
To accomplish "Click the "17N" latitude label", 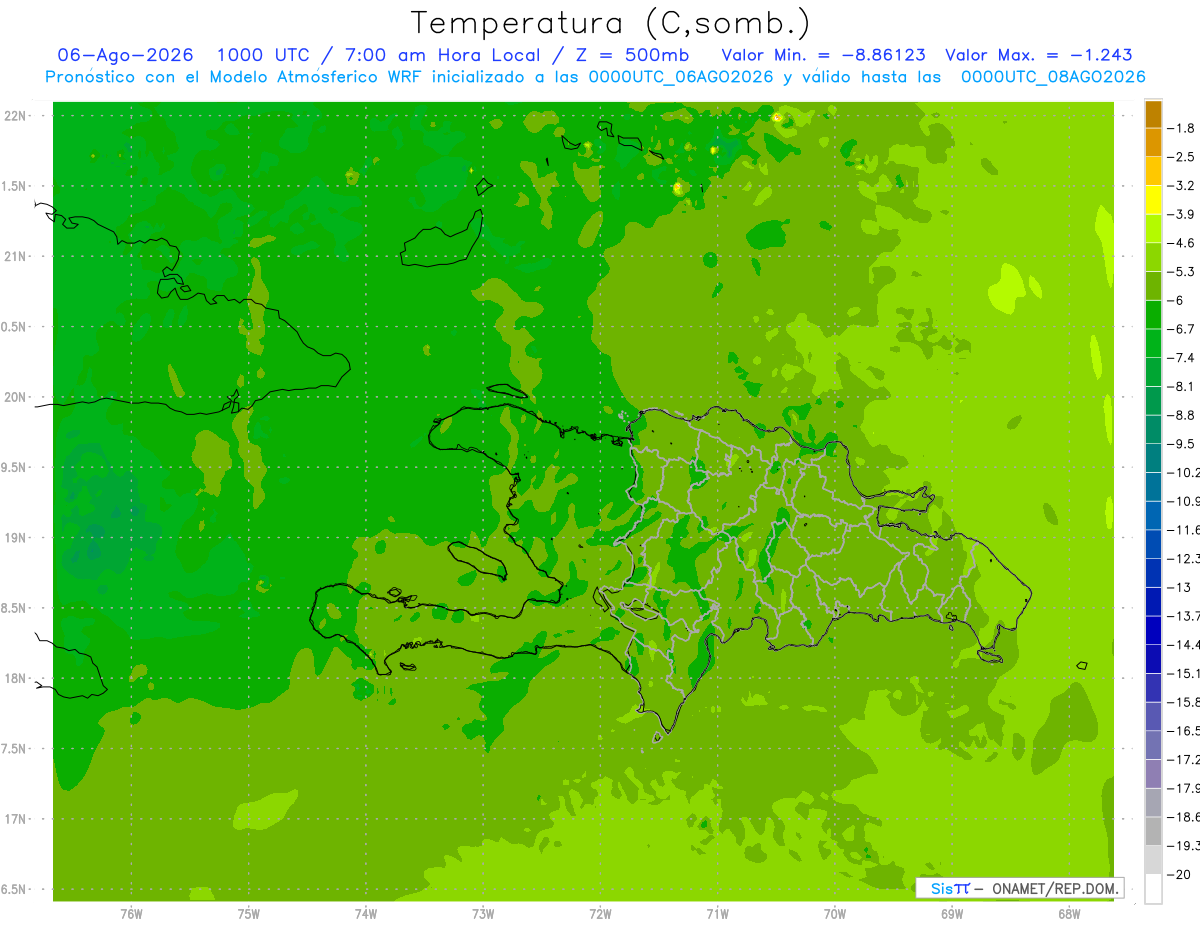I will point(16,819).
